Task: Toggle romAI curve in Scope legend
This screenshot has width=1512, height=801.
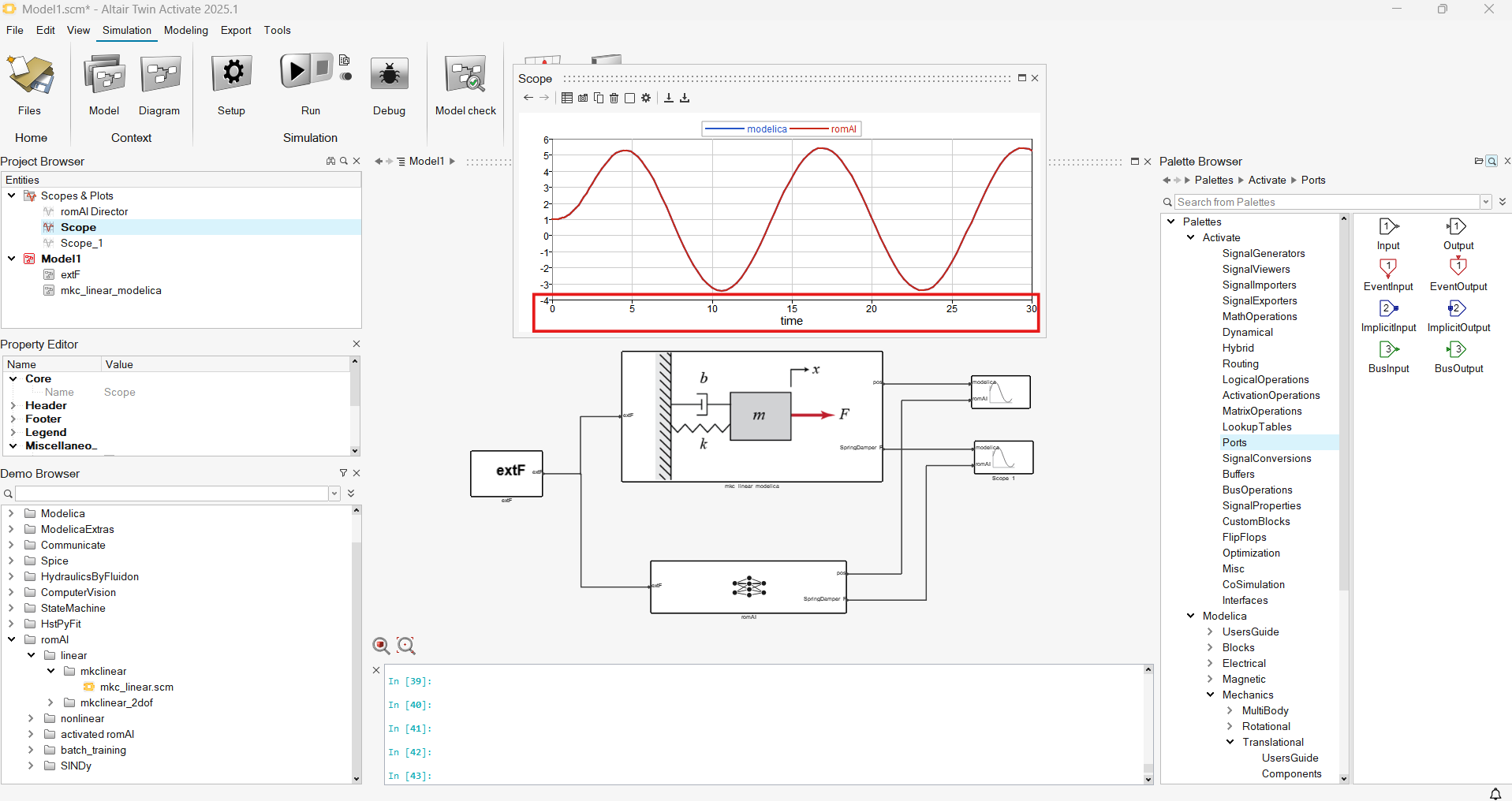Action: point(823,129)
